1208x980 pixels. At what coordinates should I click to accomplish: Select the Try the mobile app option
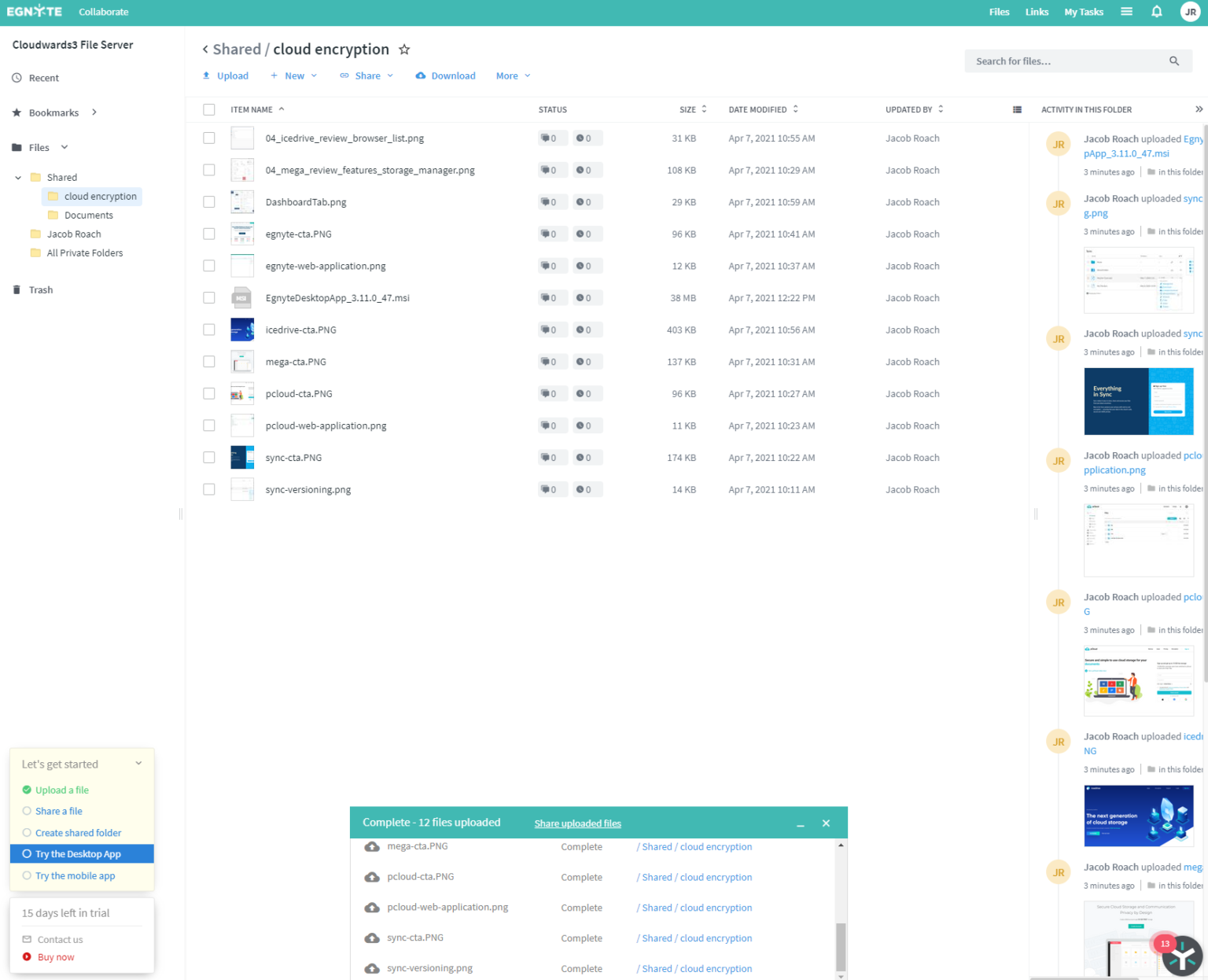(x=75, y=875)
